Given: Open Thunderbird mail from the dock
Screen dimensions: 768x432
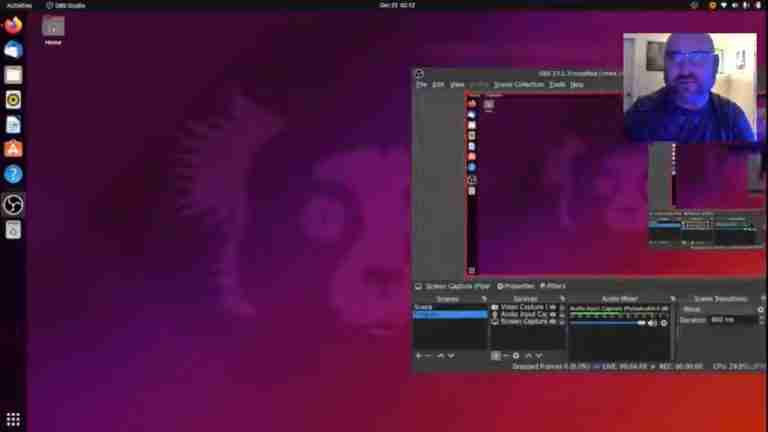Looking at the screenshot, I should pos(13,49).
